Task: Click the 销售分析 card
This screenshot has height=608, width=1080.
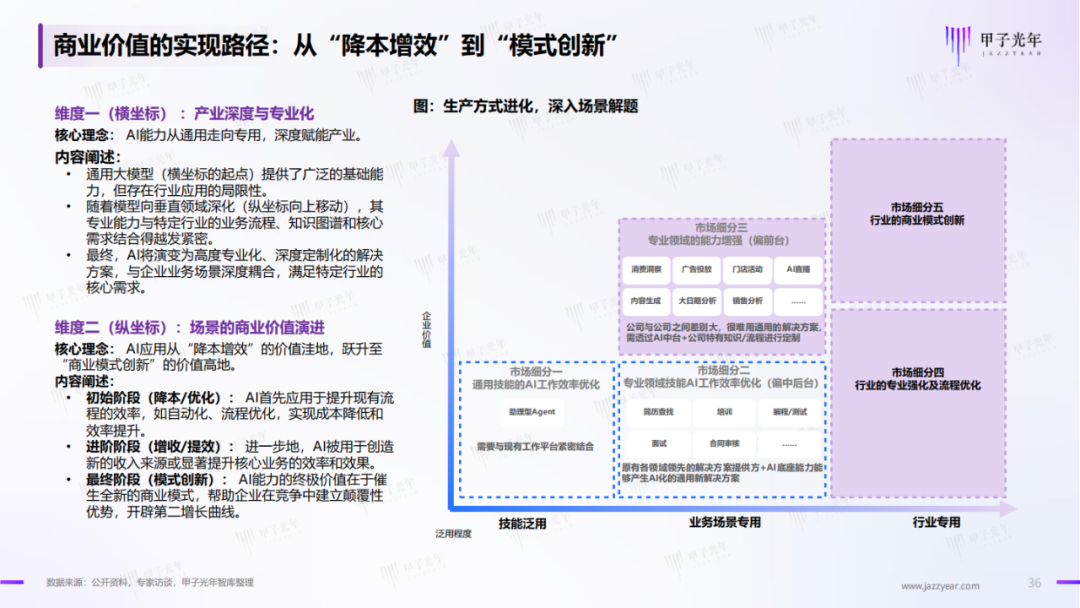Action: pos(747,301)
